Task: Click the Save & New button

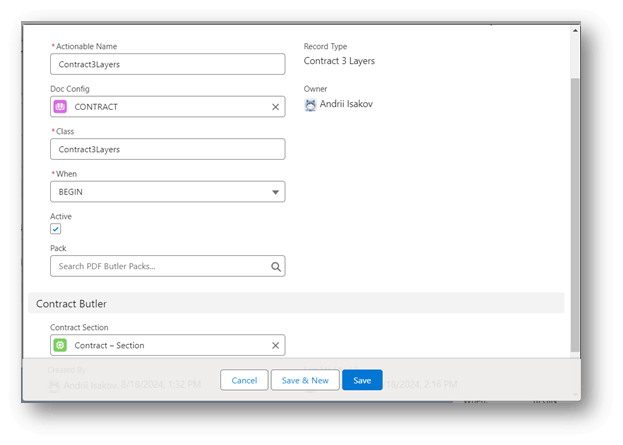Action: click(305, 380)
